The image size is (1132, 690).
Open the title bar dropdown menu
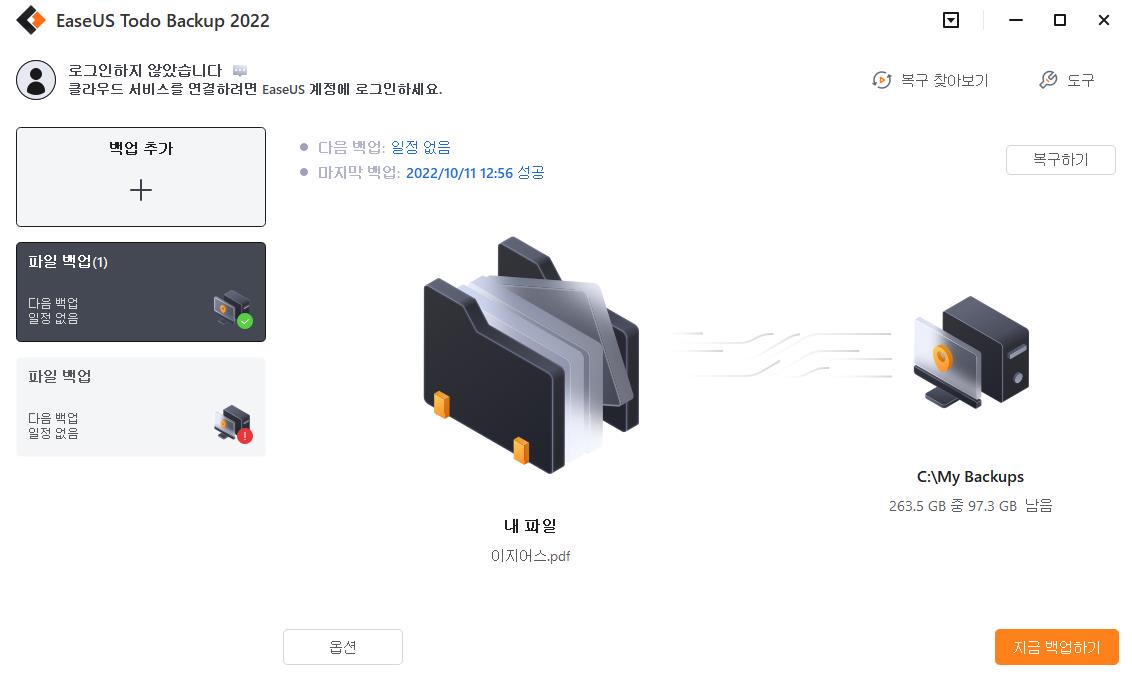(x=951, y=20)
